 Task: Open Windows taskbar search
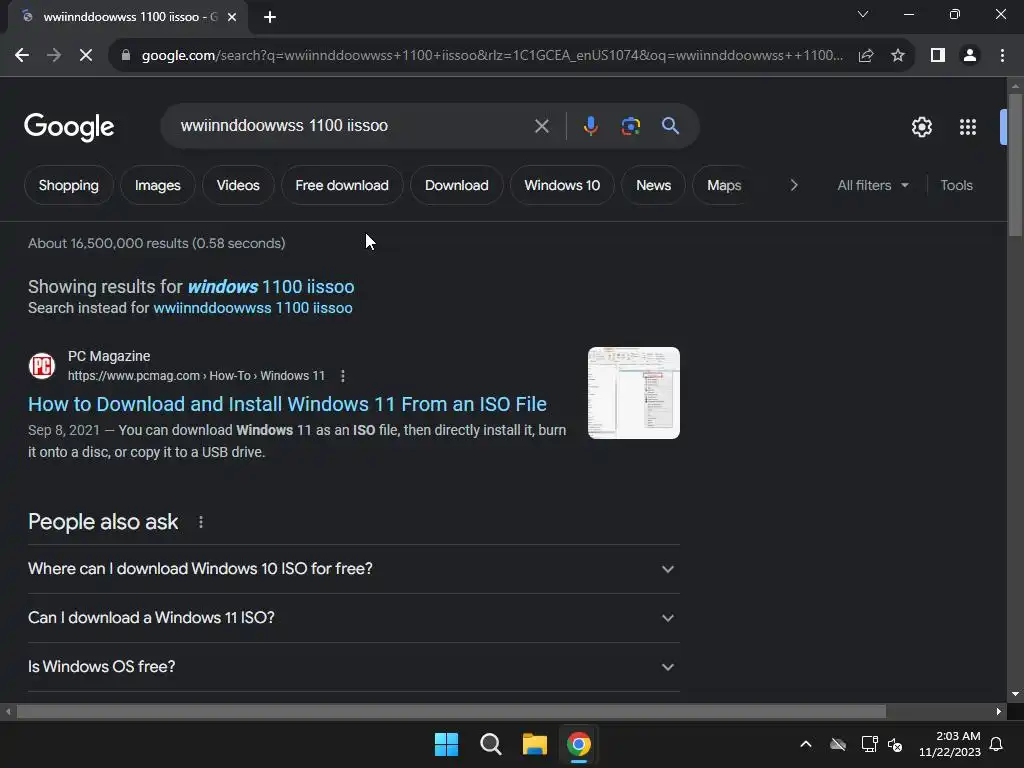pyautogui.click(x=490, y=744)
